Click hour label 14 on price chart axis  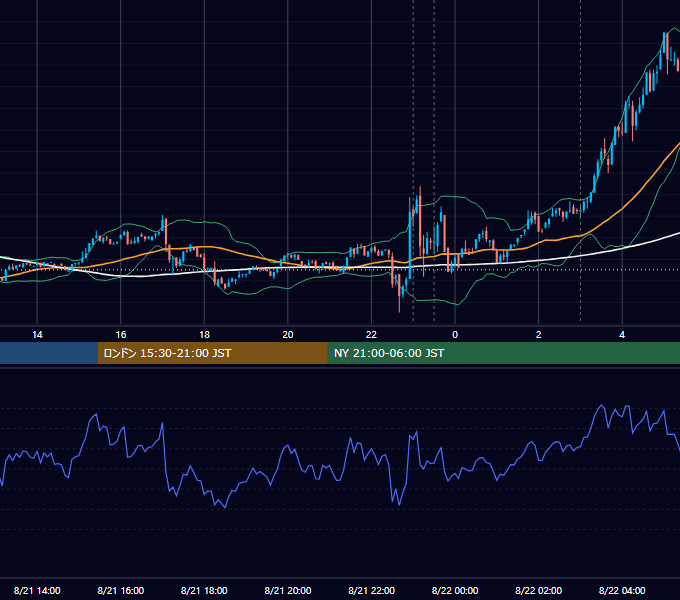click(x=37, y=335)
